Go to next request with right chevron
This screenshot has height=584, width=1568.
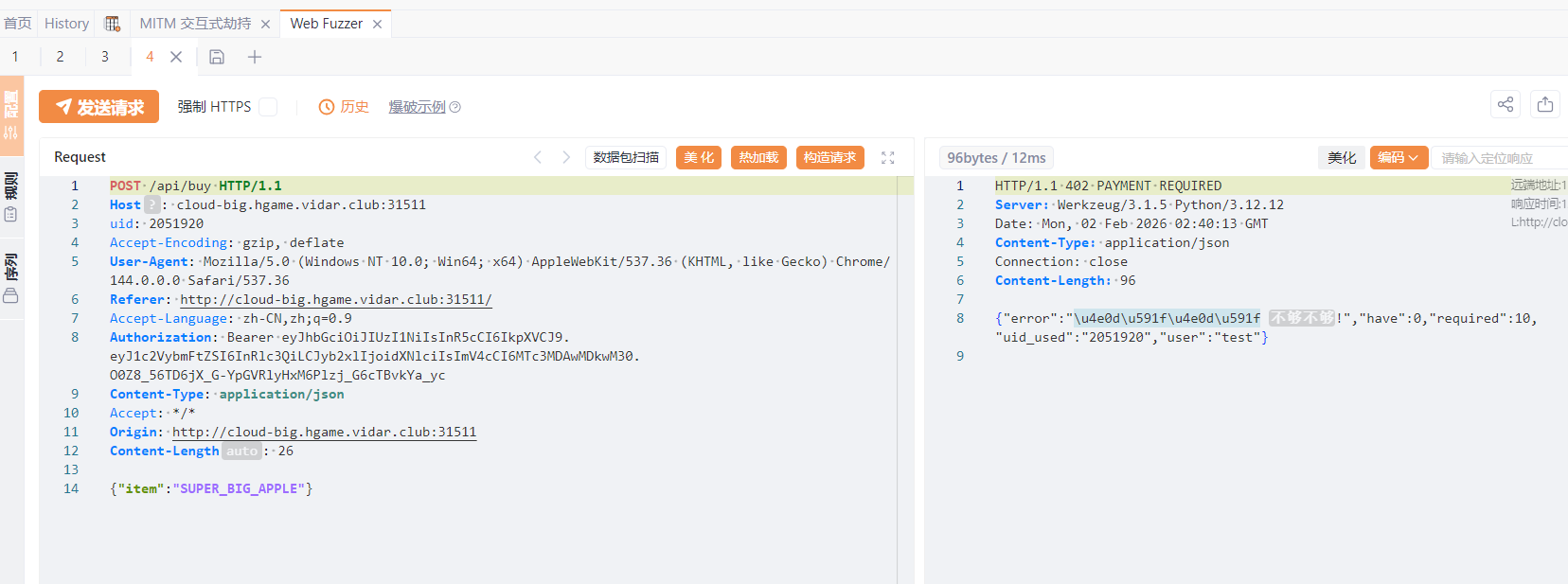click(x=566, y=158)
